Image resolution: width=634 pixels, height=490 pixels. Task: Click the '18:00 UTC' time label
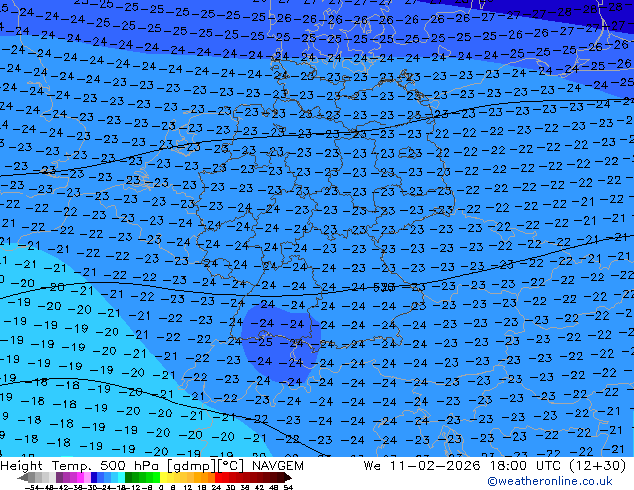(x=525, y=466)
